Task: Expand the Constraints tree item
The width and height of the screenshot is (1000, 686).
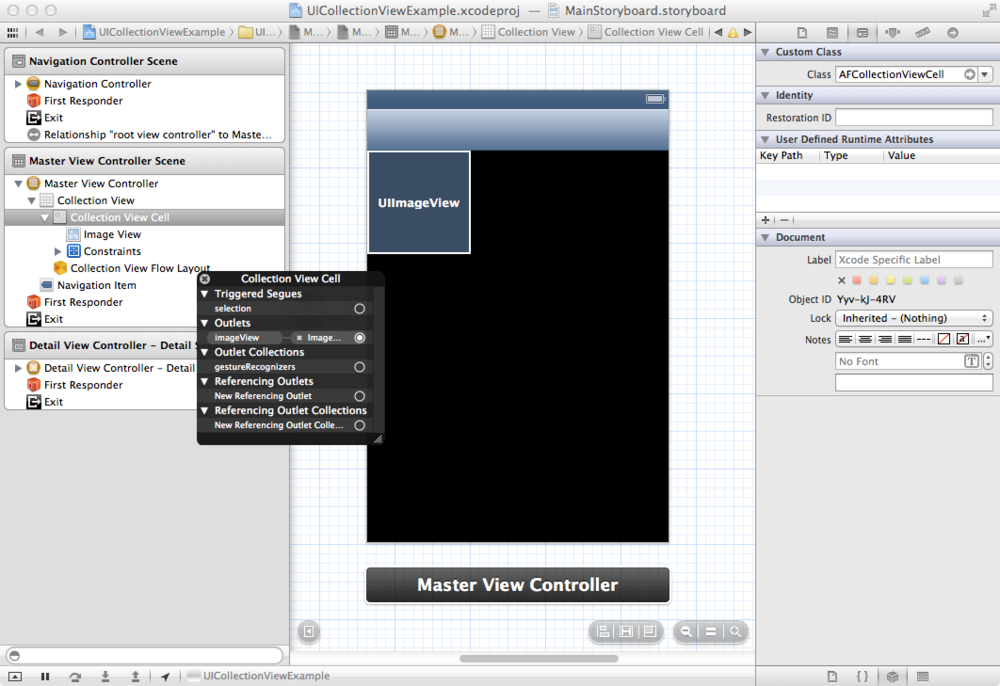Action: point(58,252)
